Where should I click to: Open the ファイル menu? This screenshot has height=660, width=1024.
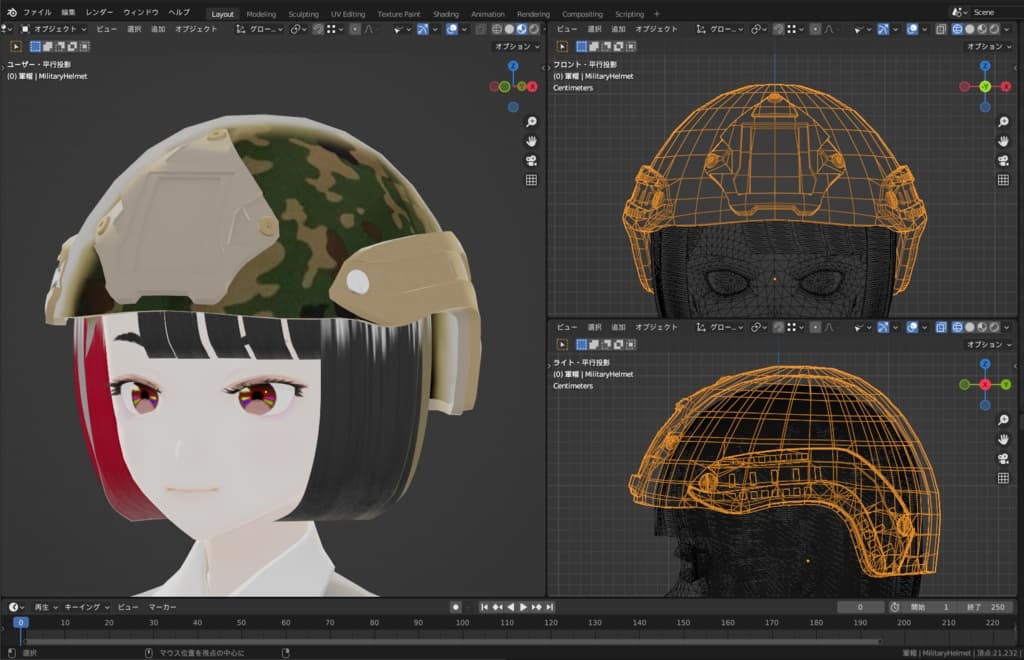pos(37,13)
